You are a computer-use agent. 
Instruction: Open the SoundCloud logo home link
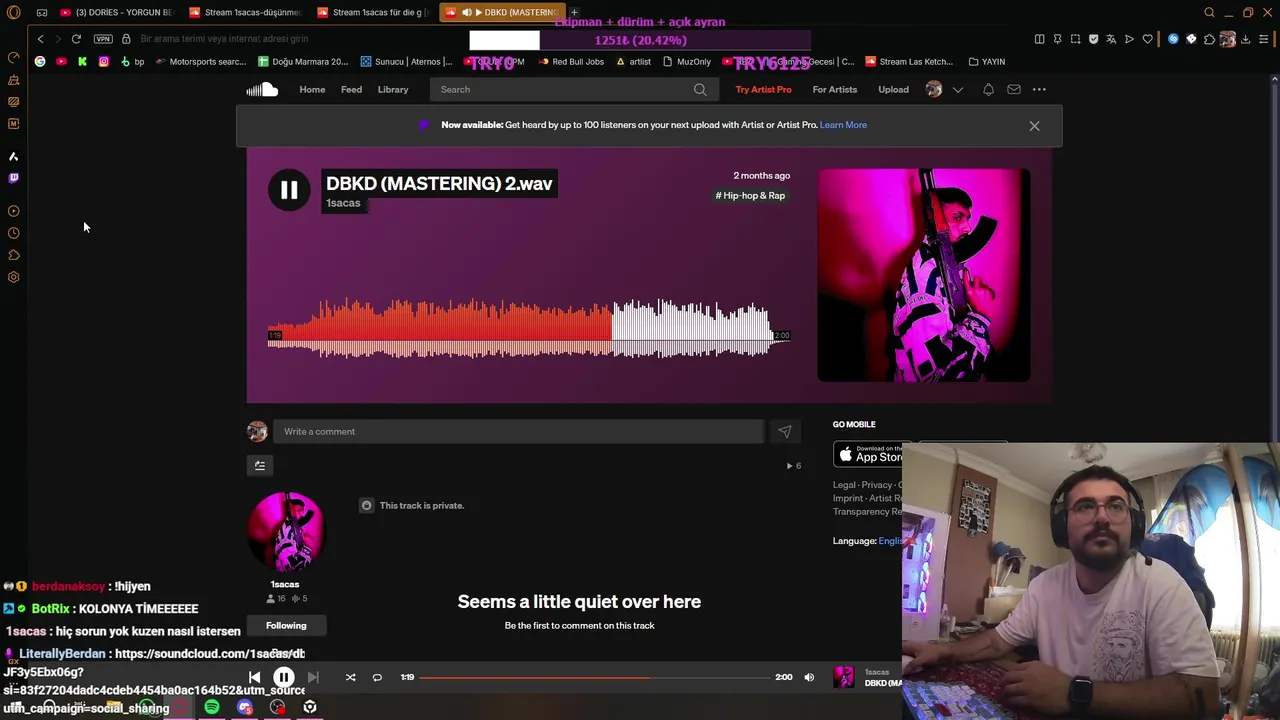[262, 89]
